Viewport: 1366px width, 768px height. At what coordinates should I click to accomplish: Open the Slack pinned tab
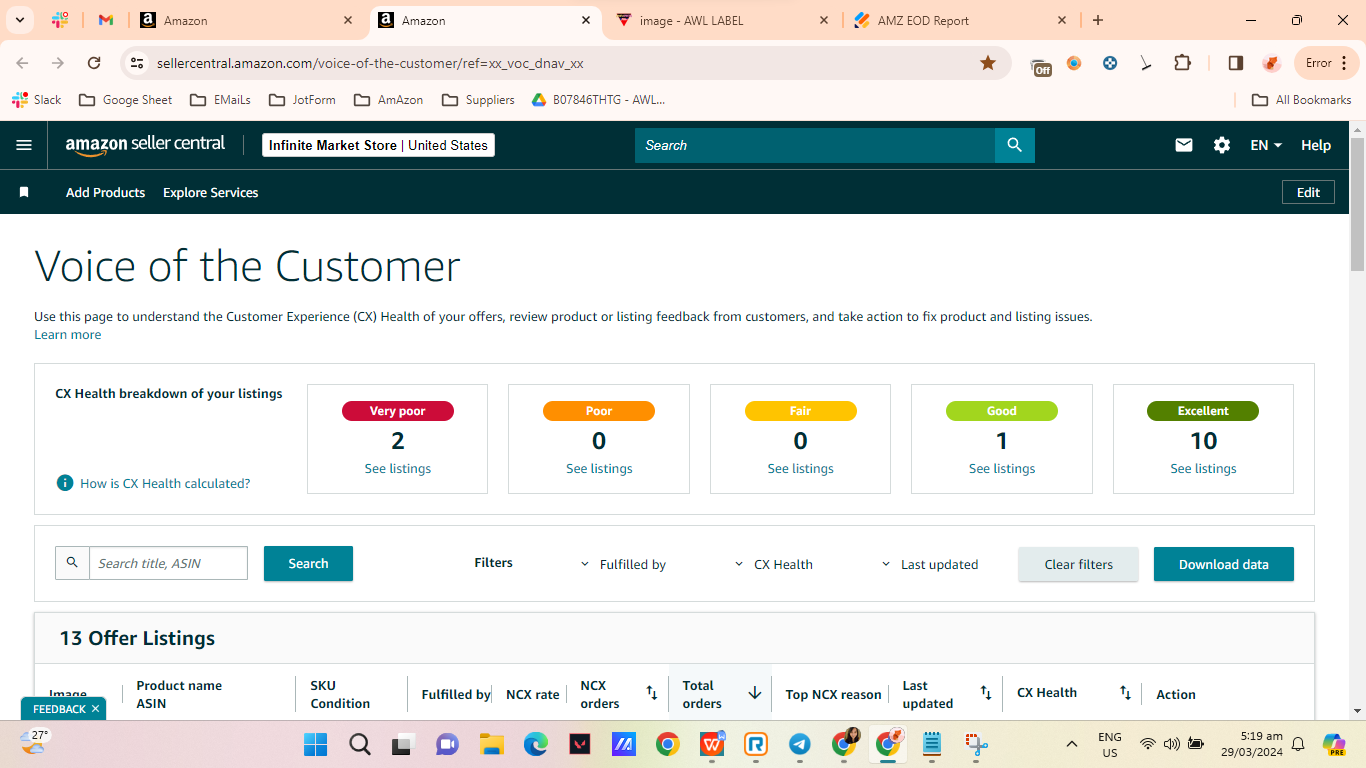(x=60, y=20)
